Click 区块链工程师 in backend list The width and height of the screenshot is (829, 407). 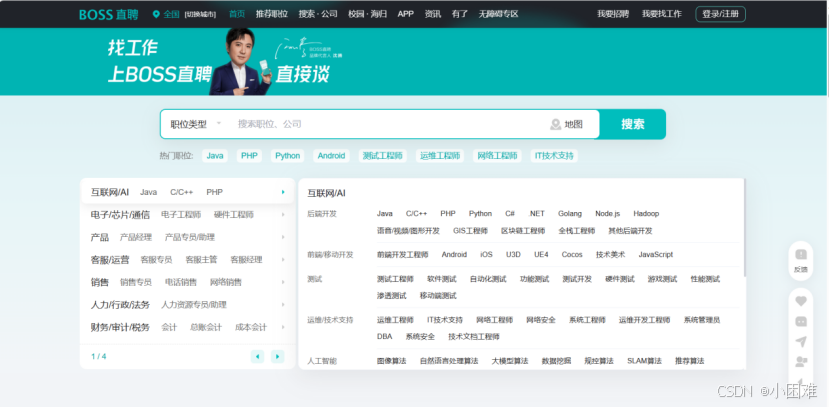pyautogui.click(x=523, y=231)
